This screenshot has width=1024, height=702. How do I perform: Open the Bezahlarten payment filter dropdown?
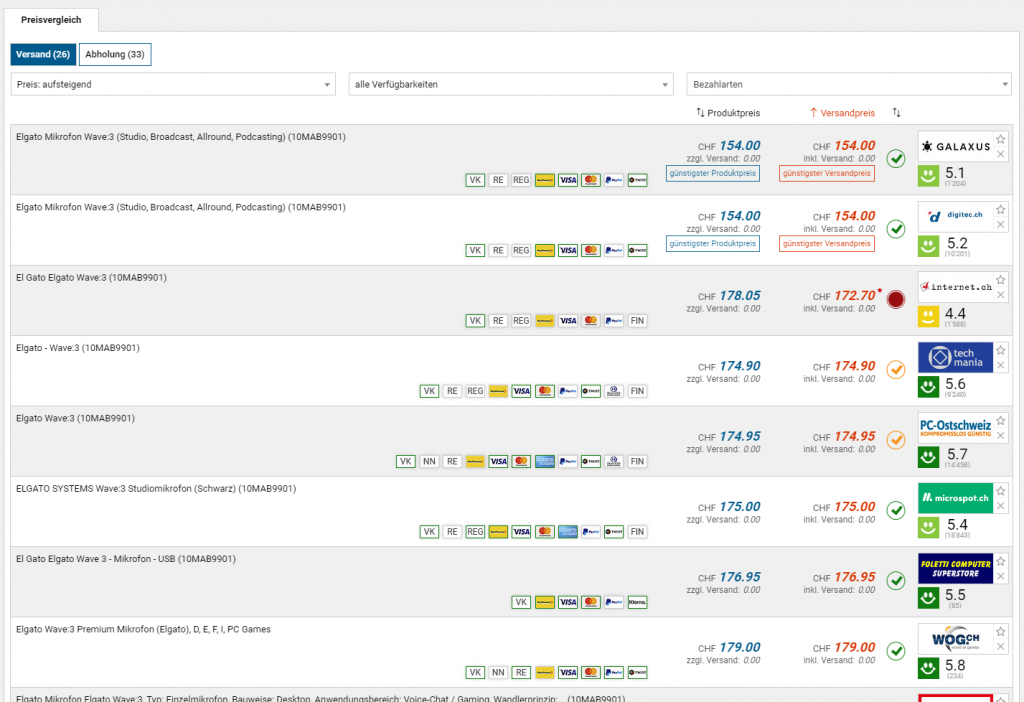[849, 85]
